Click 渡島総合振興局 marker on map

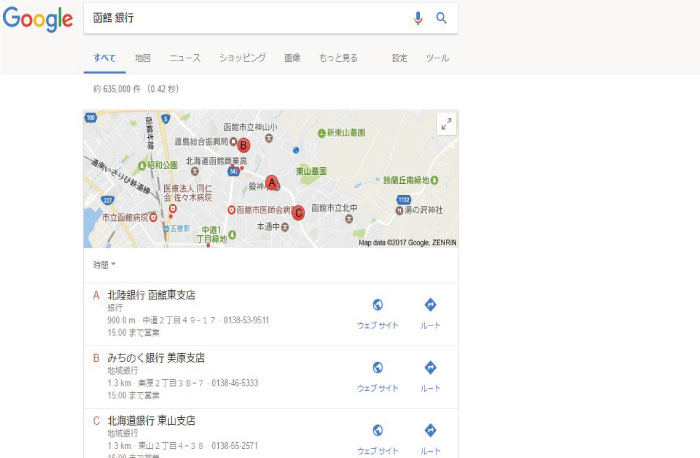coord(233,142)
